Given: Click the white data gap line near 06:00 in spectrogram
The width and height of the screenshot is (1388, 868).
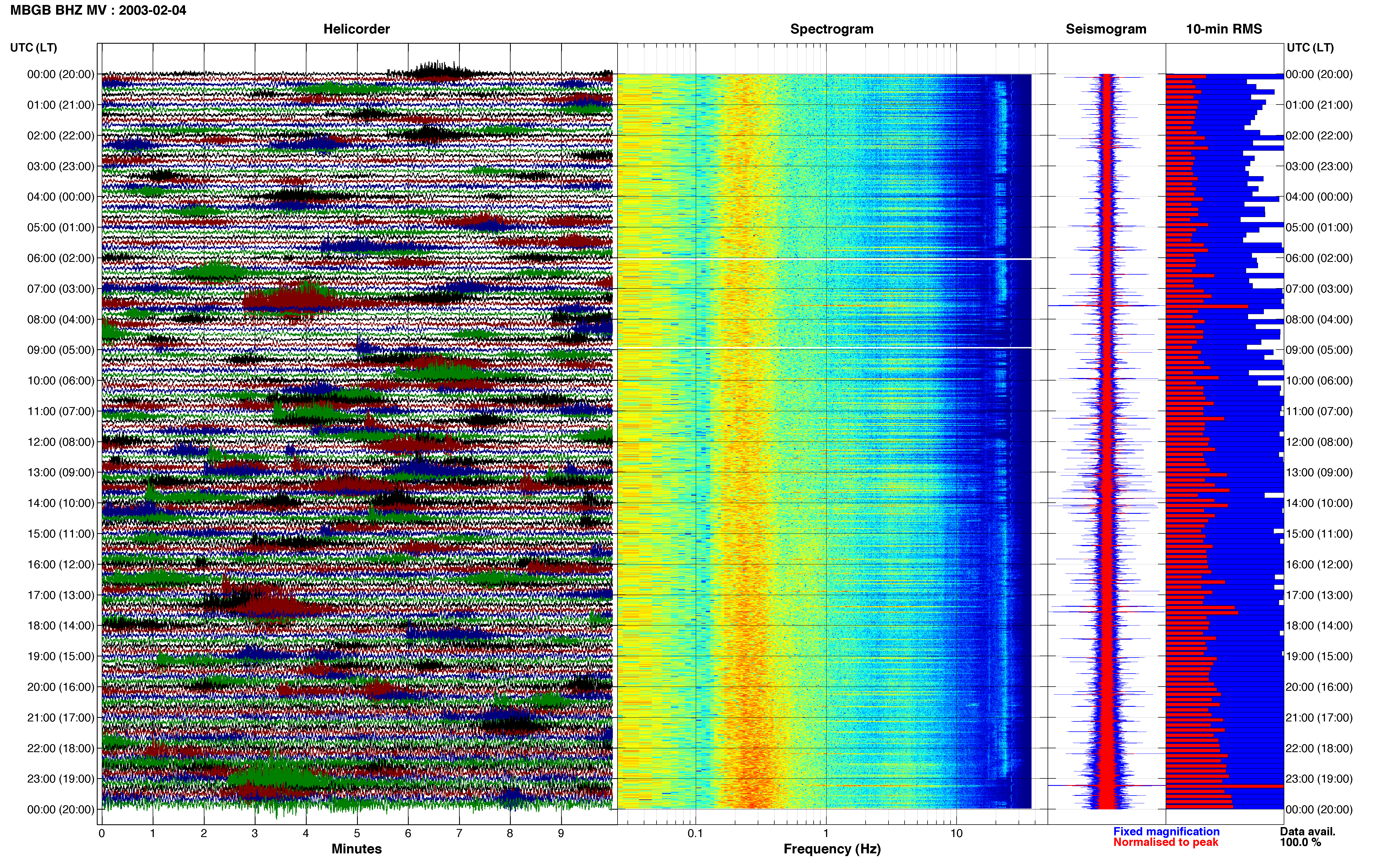Looking at the screenshot, I should click(824, 259).
